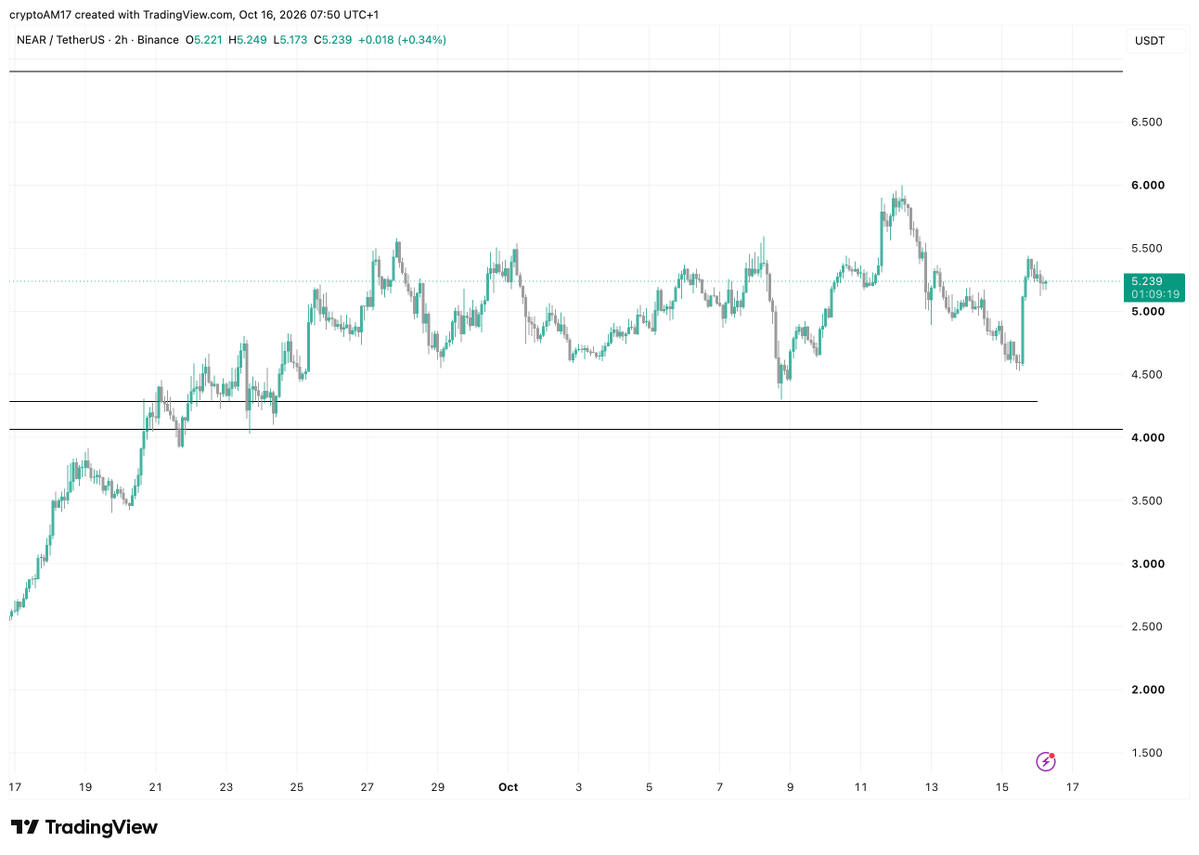Click the NEAR / TetherUS symbol title
Image resolution: width=1199 pixels, height=855 pixels.
(x=60, y=40)
